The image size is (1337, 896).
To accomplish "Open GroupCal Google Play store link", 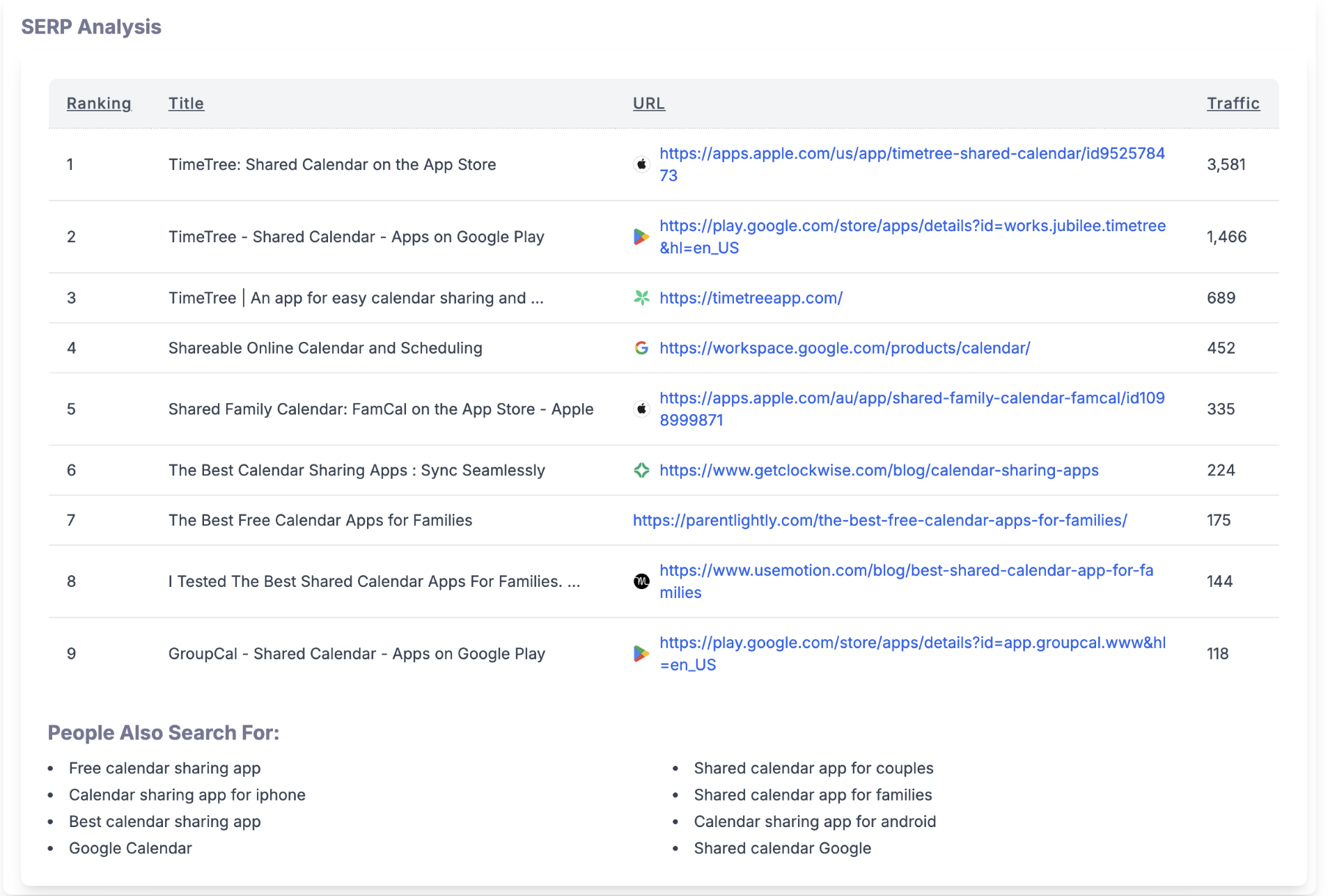I will pos(912,643).
